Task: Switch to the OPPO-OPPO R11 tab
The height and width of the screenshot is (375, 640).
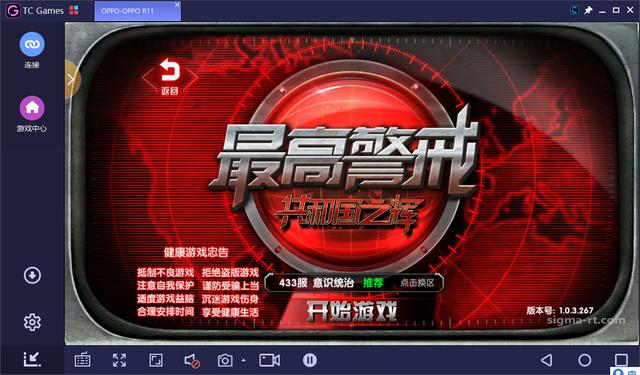Action: click(x=138, y=11)
